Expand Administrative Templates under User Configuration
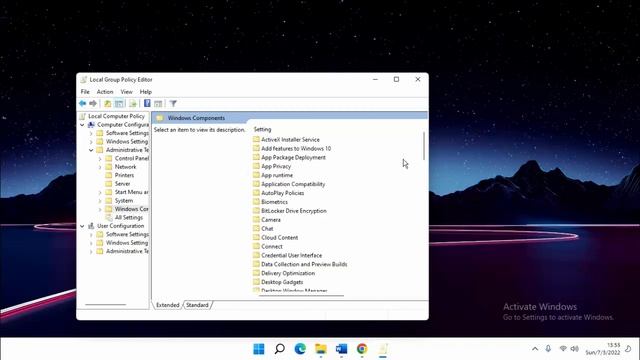The image size is (640, 360). [91, 251]
